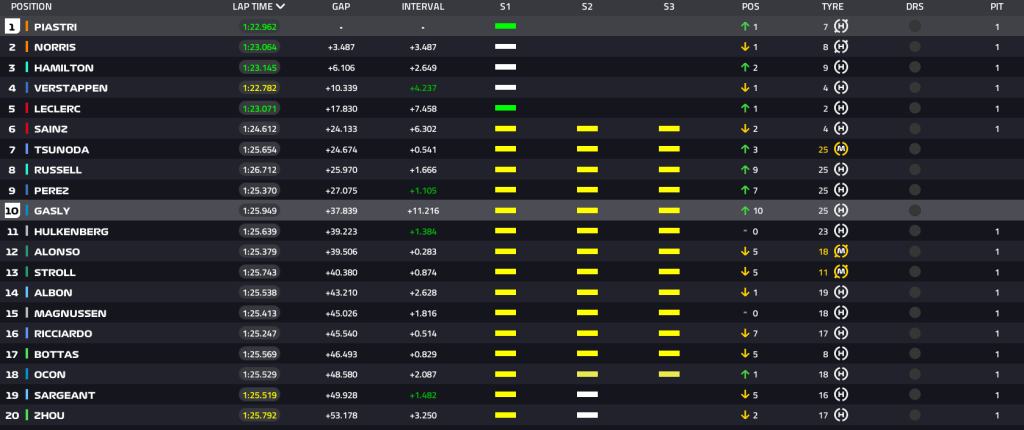Image resolution: width=1024 pixels, height=430 pixels.
Task: Click Norris's yellow position-lost arrow
Action: coord(744,47)
